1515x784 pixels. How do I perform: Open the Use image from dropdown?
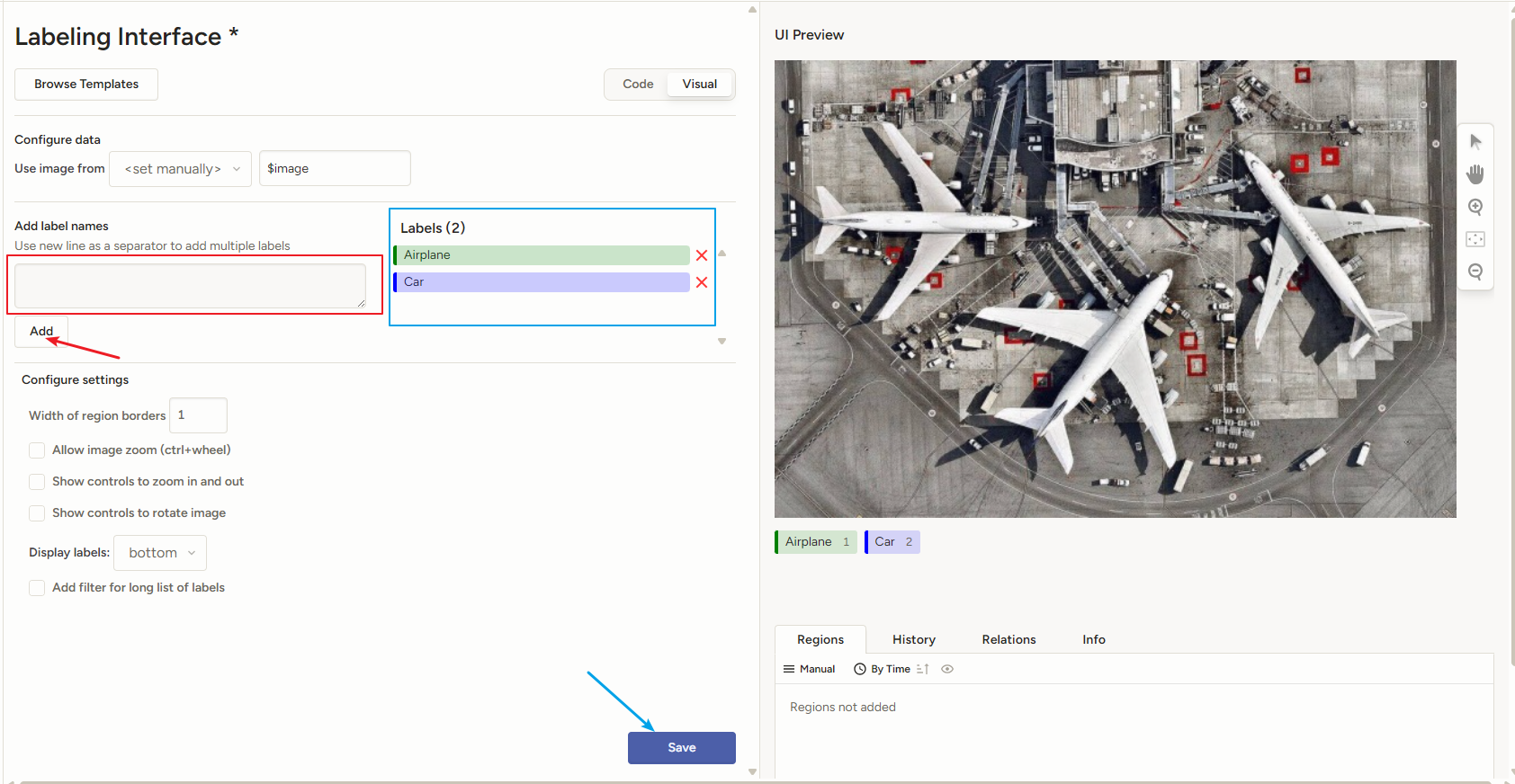180,169
